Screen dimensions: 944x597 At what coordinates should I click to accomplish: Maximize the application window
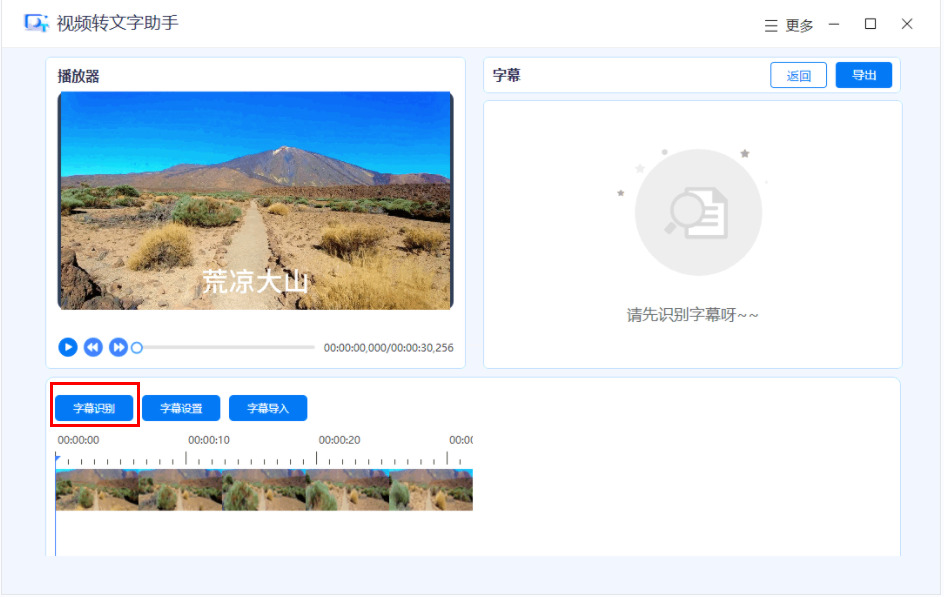click(x=870, y=24)
